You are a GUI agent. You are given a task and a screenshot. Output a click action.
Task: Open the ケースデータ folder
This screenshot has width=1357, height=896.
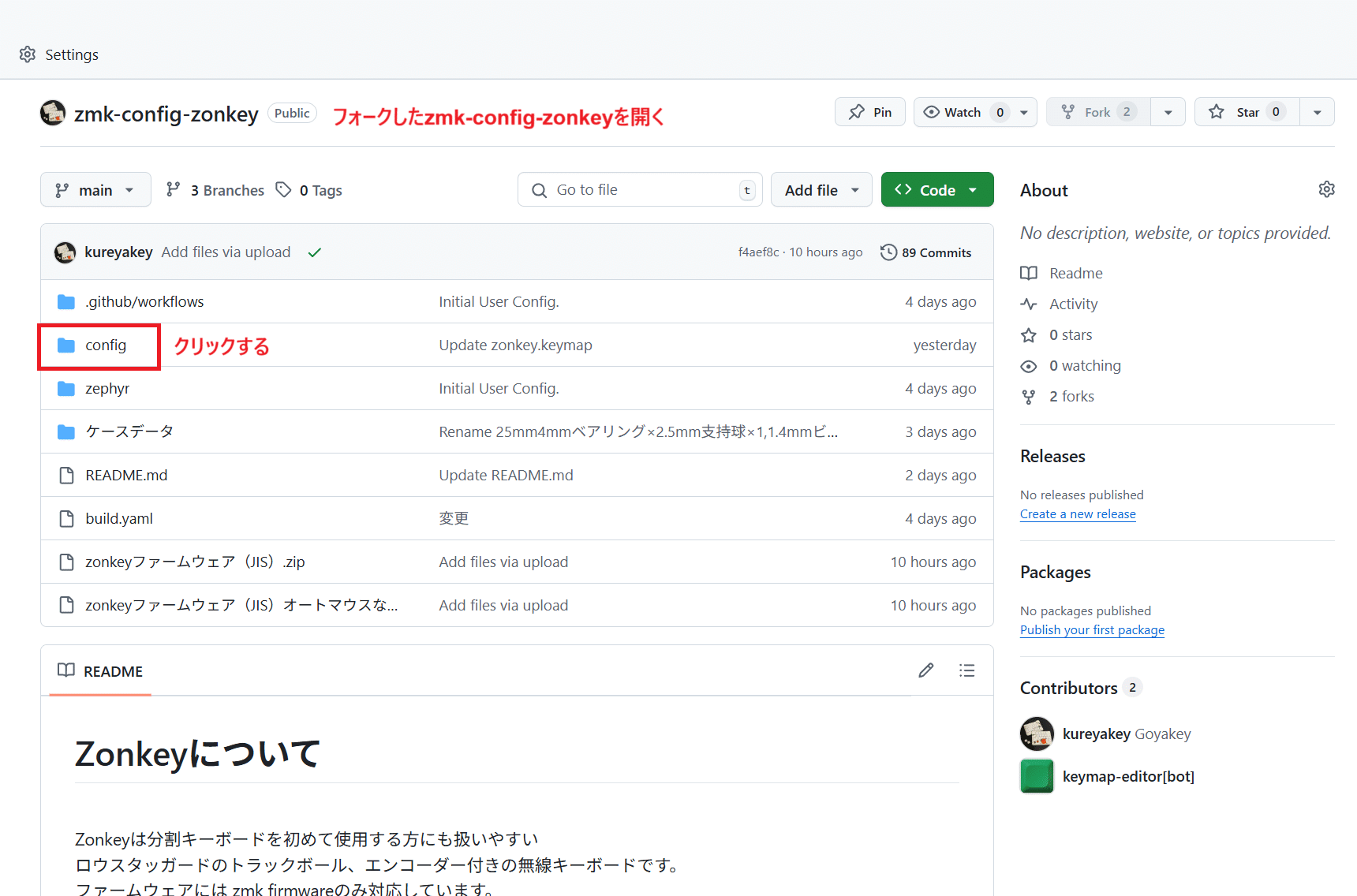(x=129, y=432)
